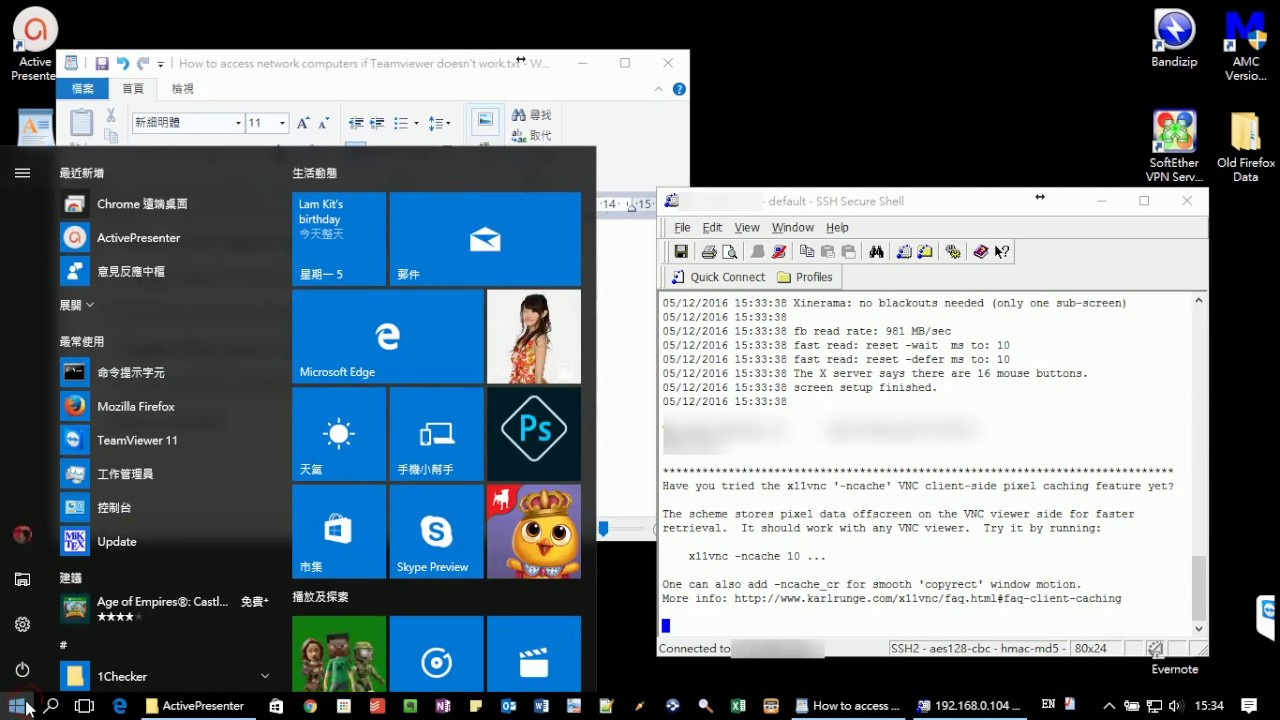1280x720 pixels.
Task: Open the Window menu in SSH Secure Shell
Action: point(793,227)
